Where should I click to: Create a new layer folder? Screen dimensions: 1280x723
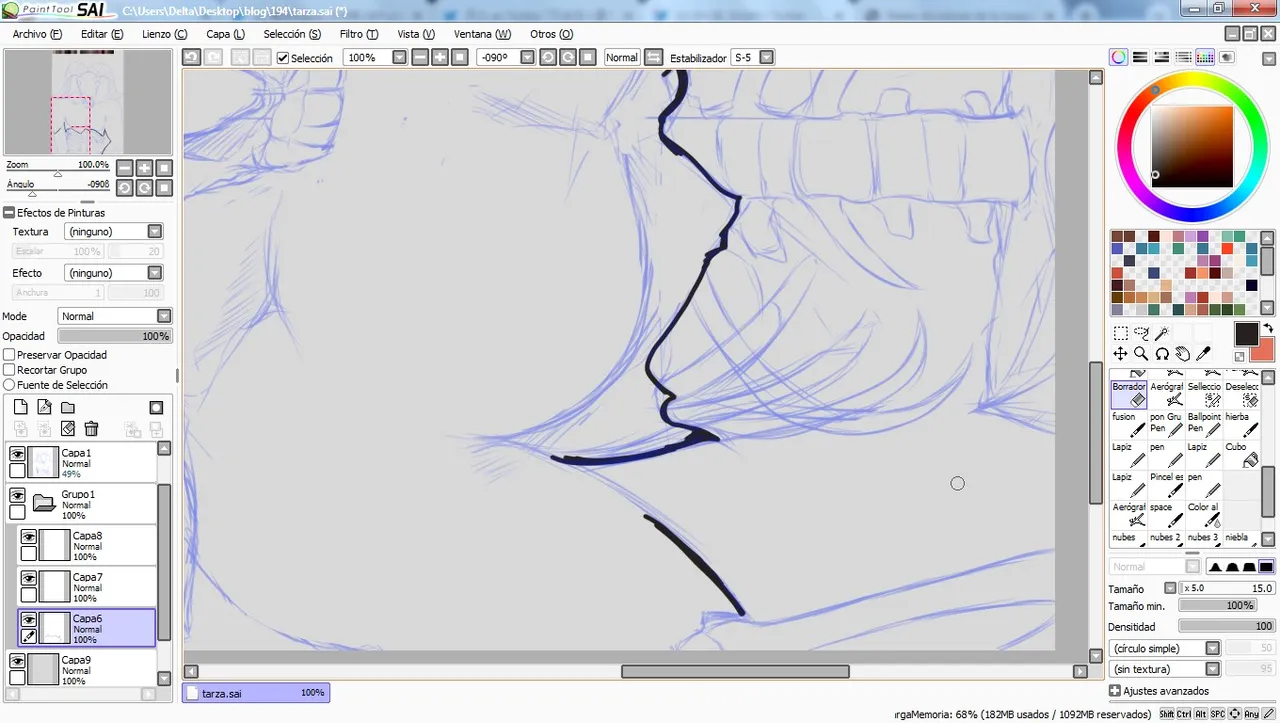tap(68, 407)
